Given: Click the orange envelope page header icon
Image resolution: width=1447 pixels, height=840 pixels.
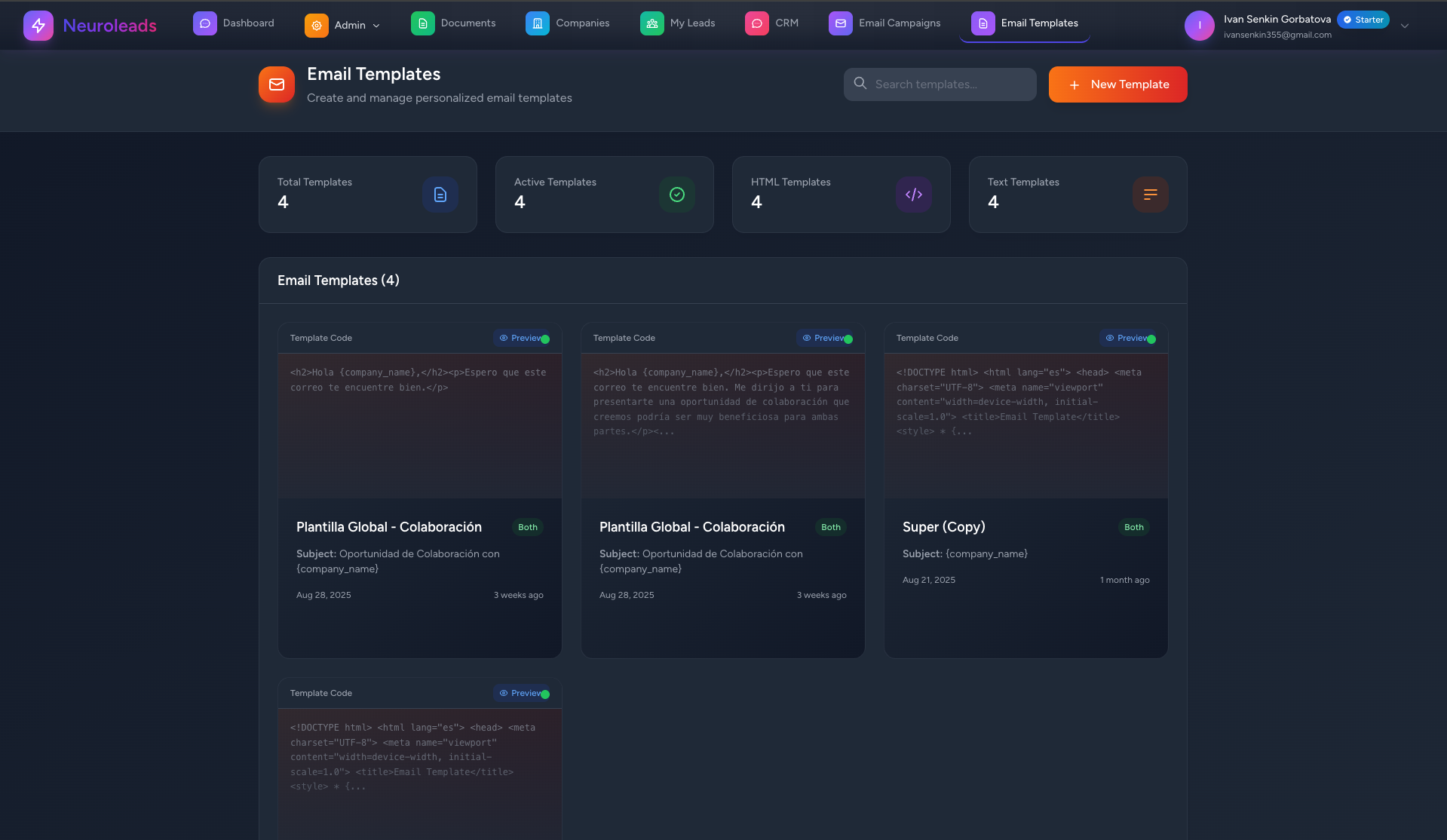Looking at the screenshot, I should (x=277, y=84).
